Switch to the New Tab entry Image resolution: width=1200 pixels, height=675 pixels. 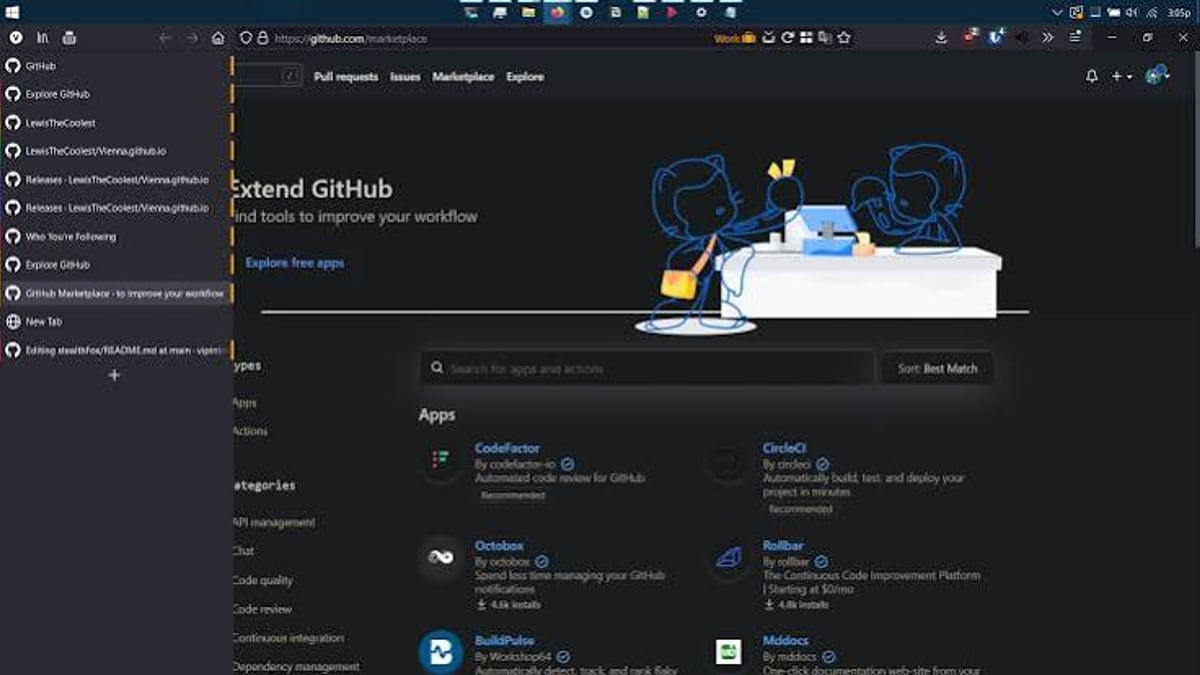(117, 322)
